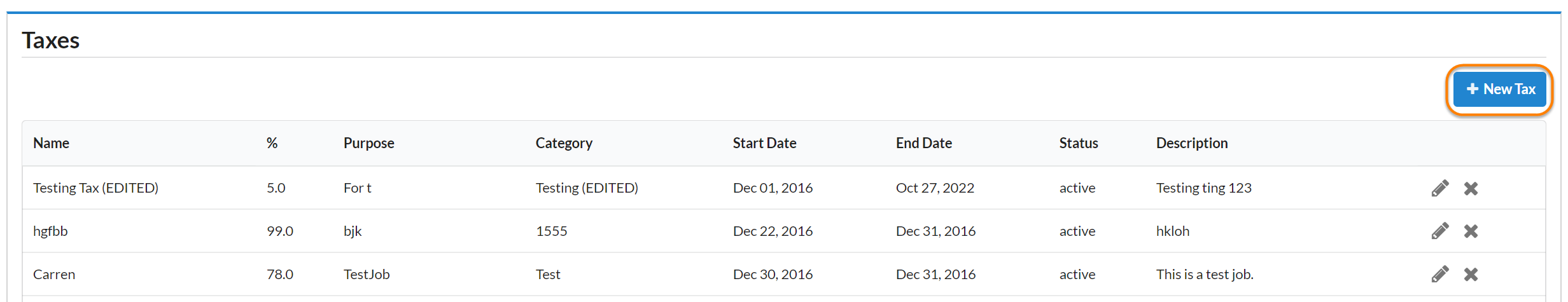Select the End Date column header
The width and height of the screenshot is (1568, 302).
tap(923, 143)
